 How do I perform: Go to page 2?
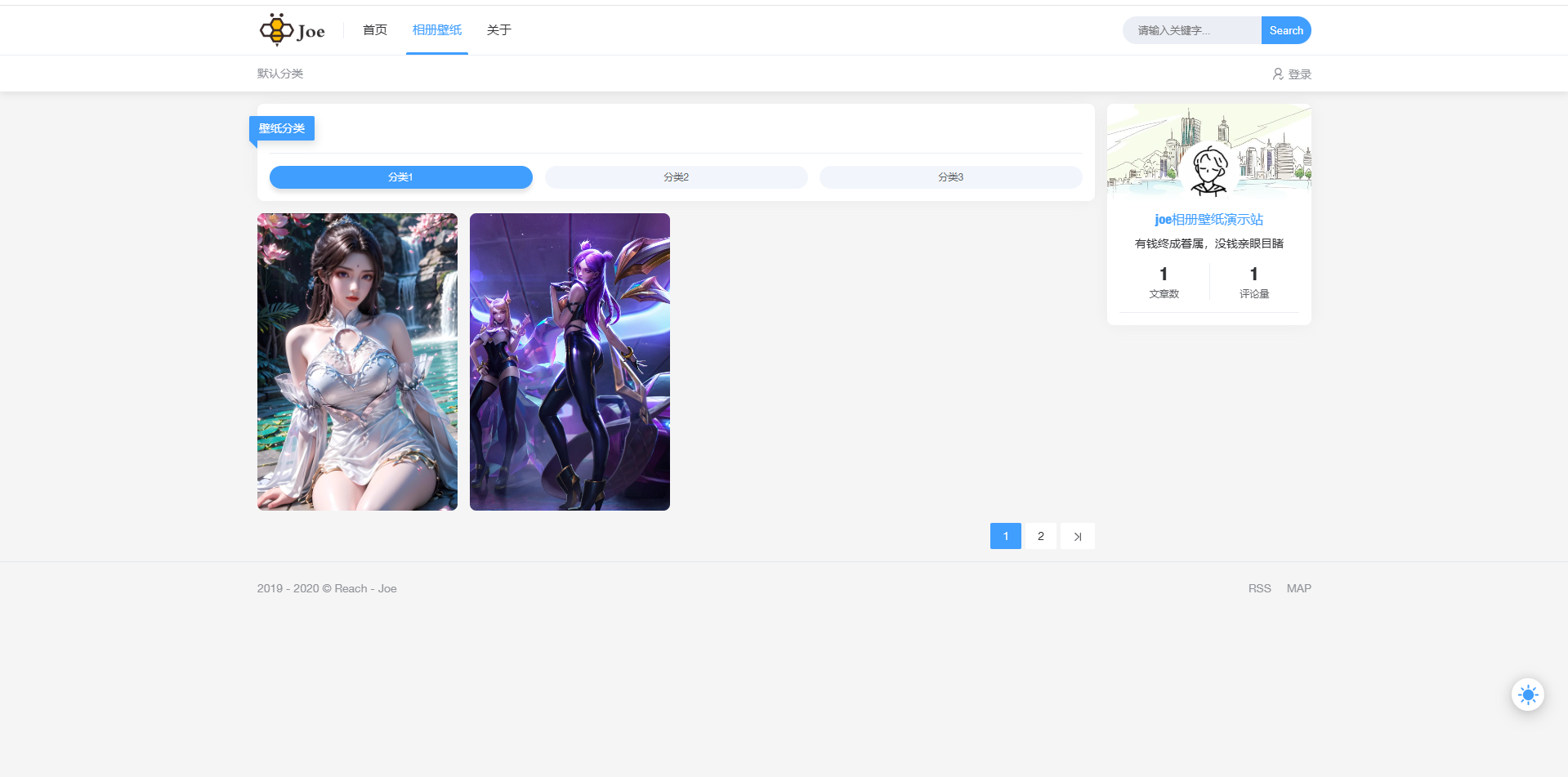click(1040, 536)
